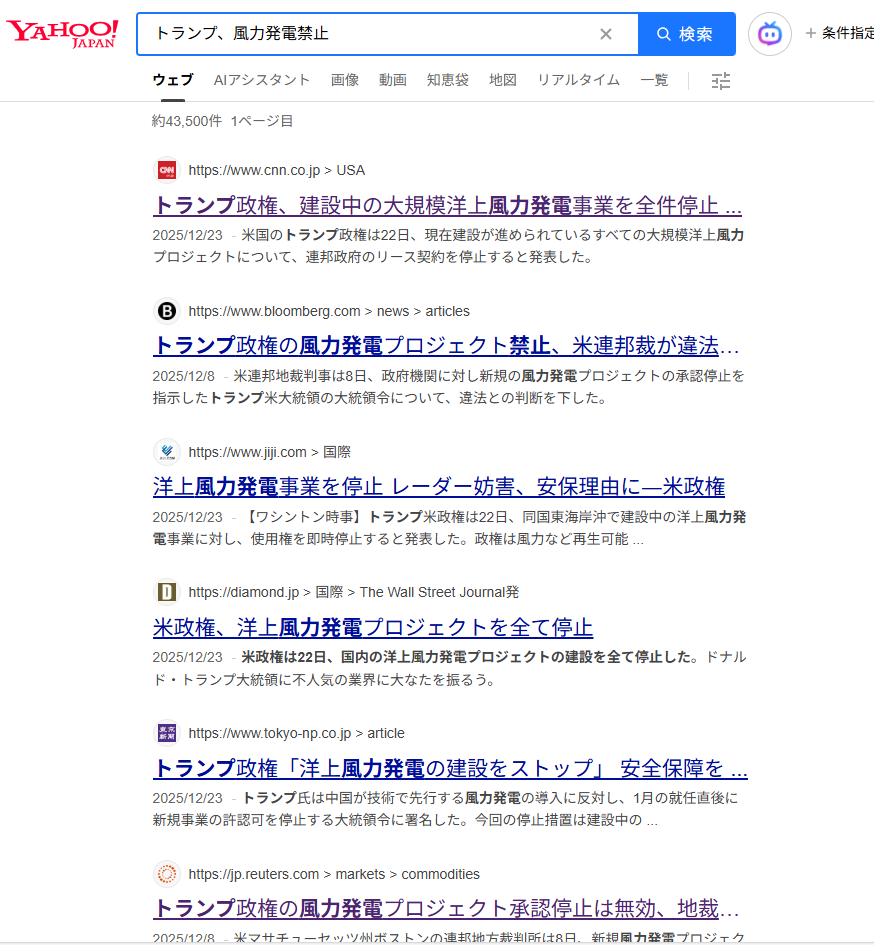Screen dimensions: 874x945
Task: Open Bloomberg article on 米連邦裁 ruling
Action: click(446, 346)
